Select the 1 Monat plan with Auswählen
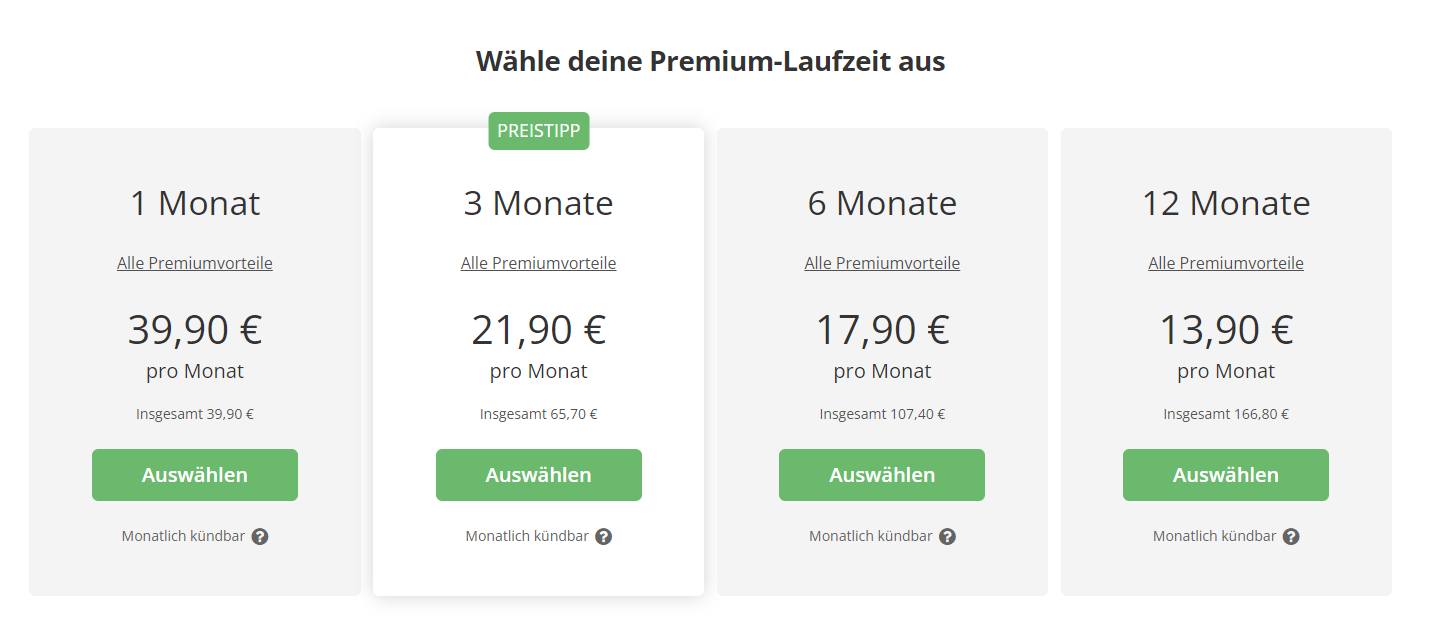 (195, 475)
